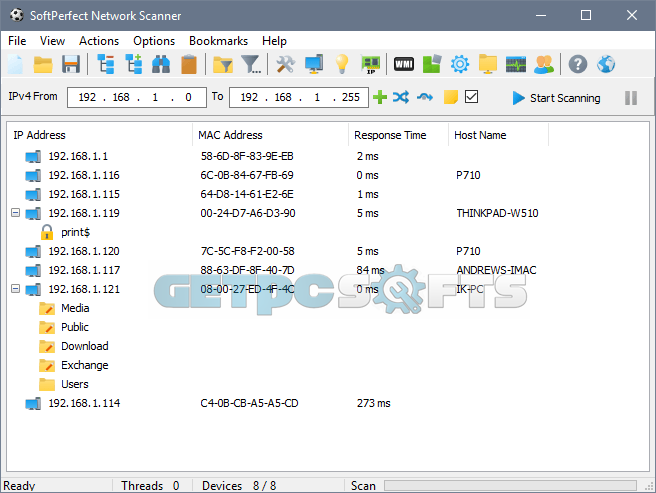Click the pause scanning button
The image size is (656, 493).
tap(631, 98)
